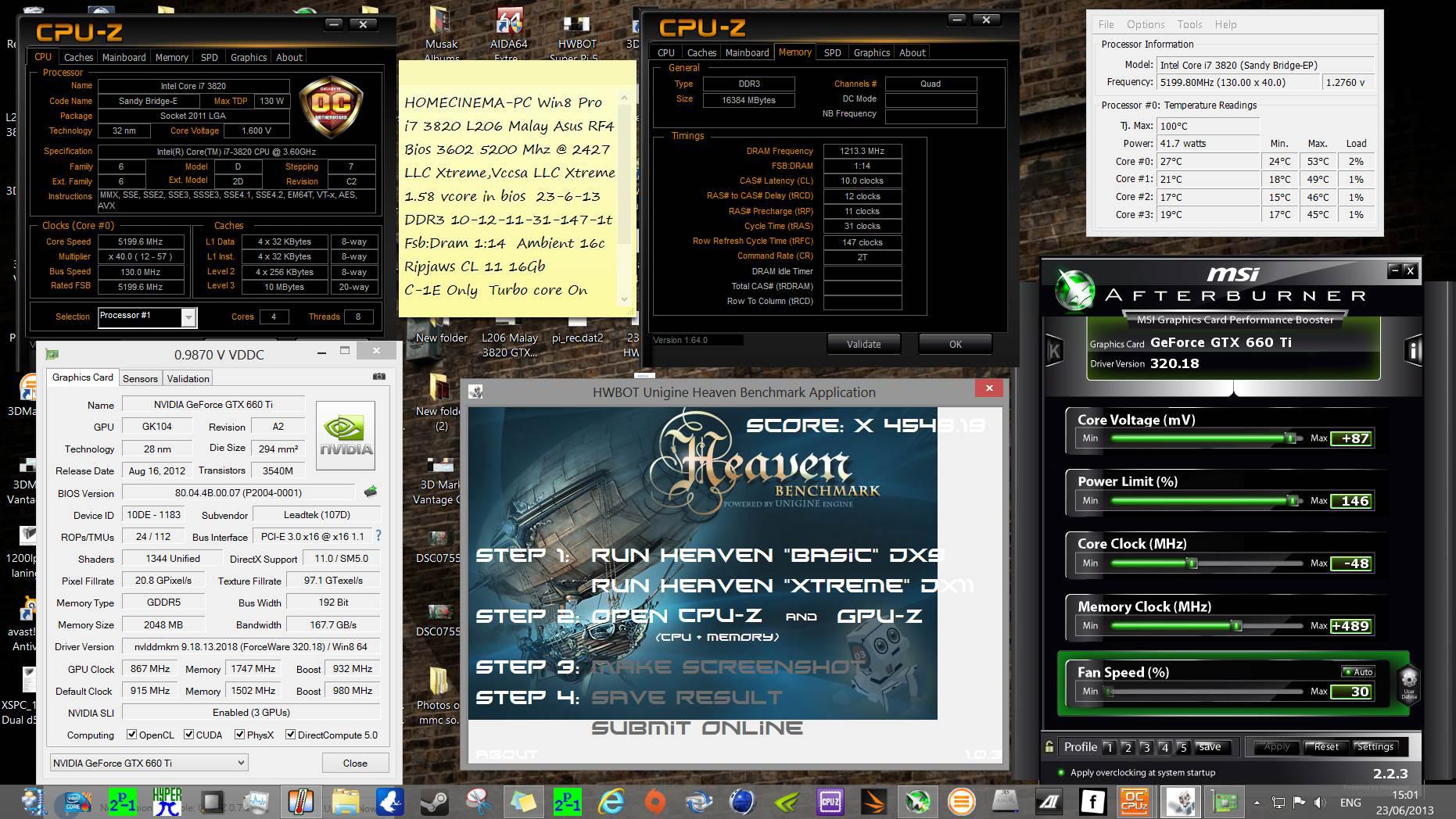
Task: Open the Afterburner Kombustor K icon
Action: (1054, 350)
